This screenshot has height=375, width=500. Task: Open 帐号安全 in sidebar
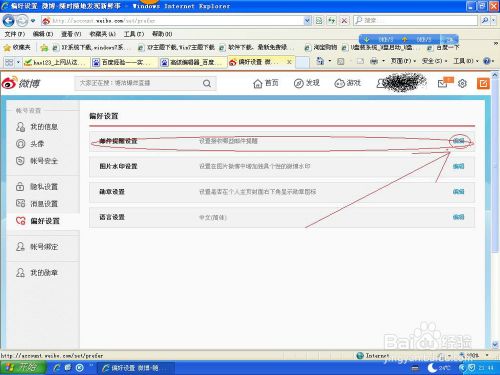37,161
